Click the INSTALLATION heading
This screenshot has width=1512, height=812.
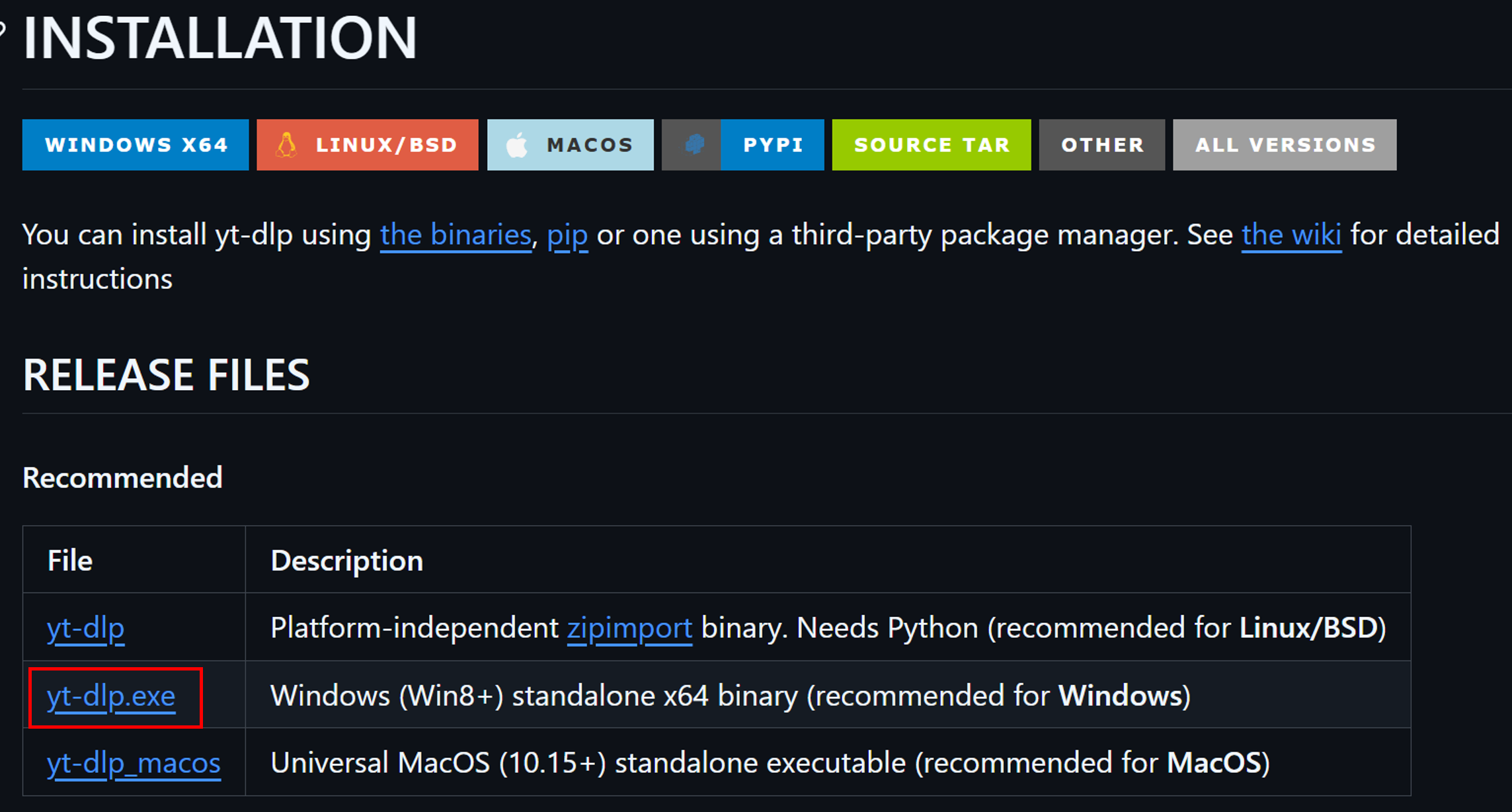click(x=219, y=38)
